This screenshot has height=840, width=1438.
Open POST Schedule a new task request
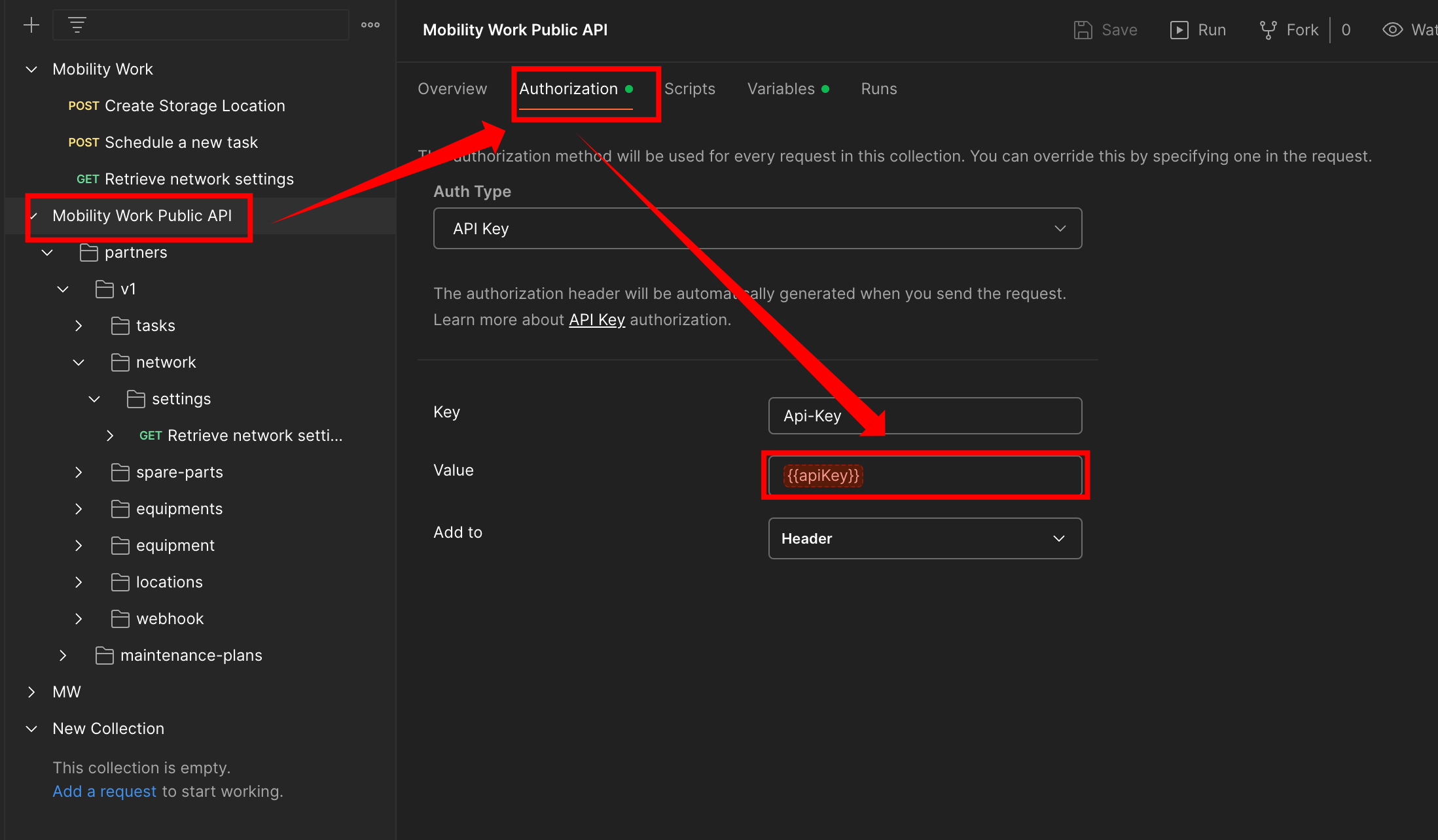click(x=163, y=143)
